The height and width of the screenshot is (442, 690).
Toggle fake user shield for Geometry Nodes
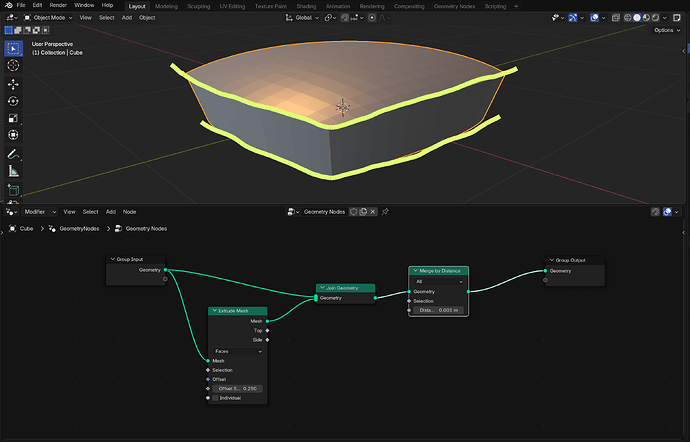pyautogui.click(x=353, y=212)
